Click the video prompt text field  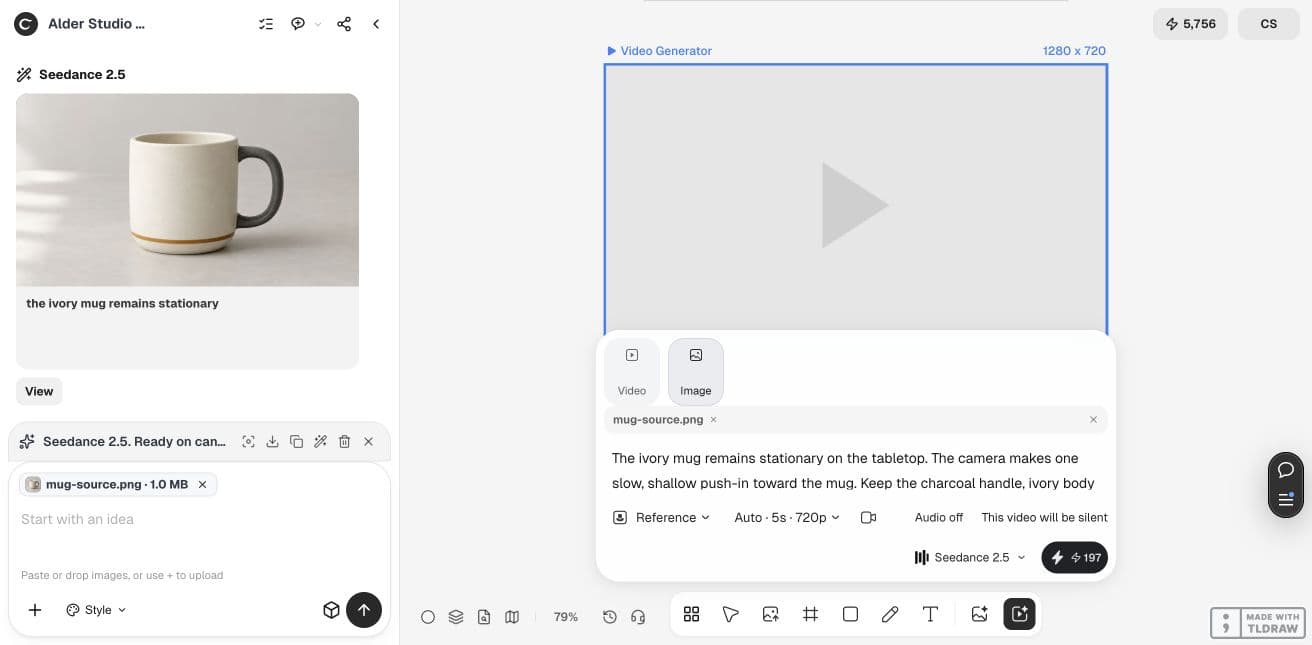point(855,470)
